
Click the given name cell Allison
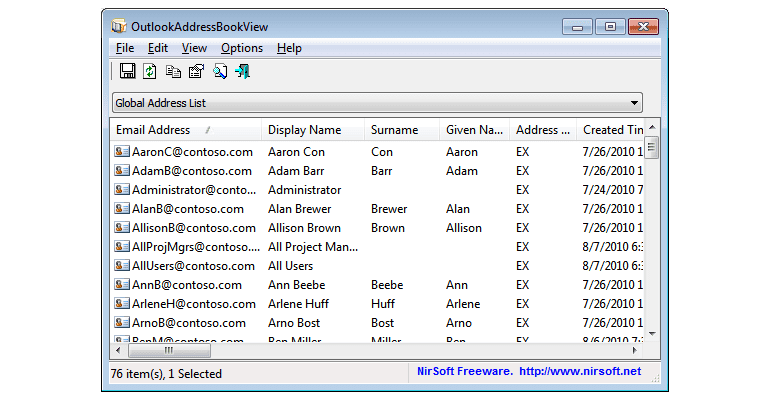(464, 228)
